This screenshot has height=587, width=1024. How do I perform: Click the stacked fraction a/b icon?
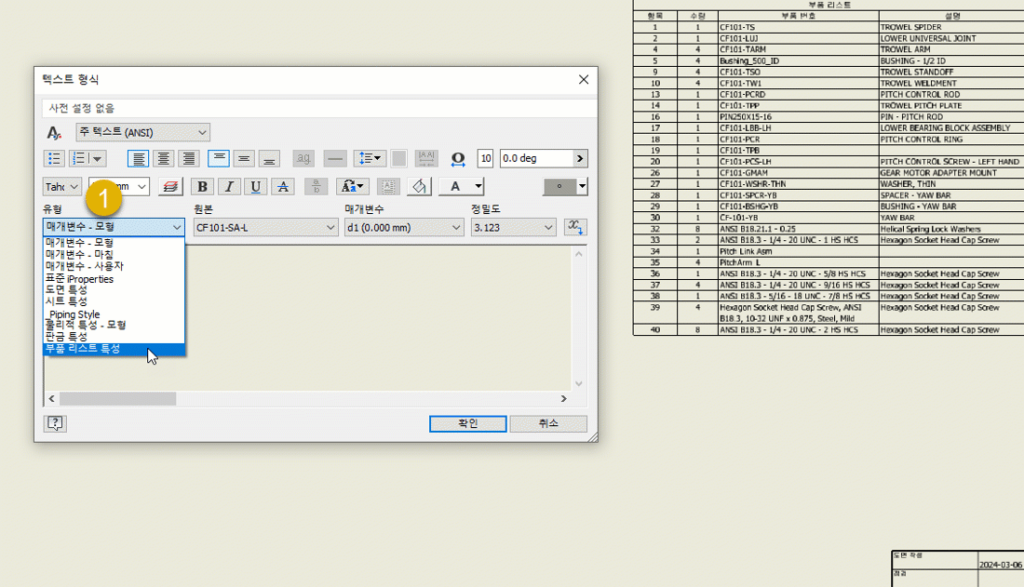[x=315, y=187]
